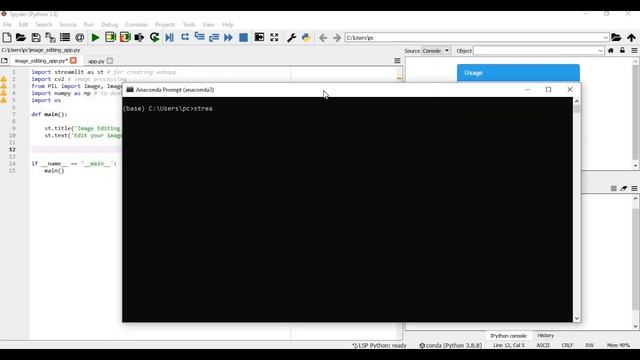640x360 pixels.
Task: Go forward with the right arrow icon
Action: click(337, 38)
